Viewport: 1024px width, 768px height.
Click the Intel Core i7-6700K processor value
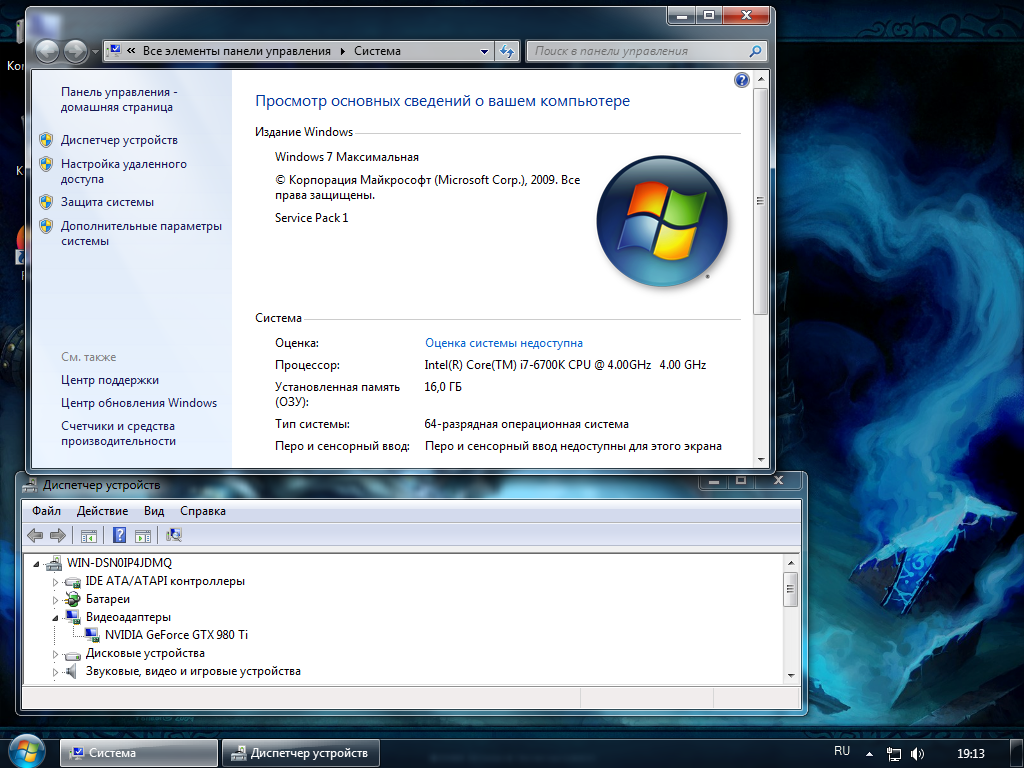565,365
